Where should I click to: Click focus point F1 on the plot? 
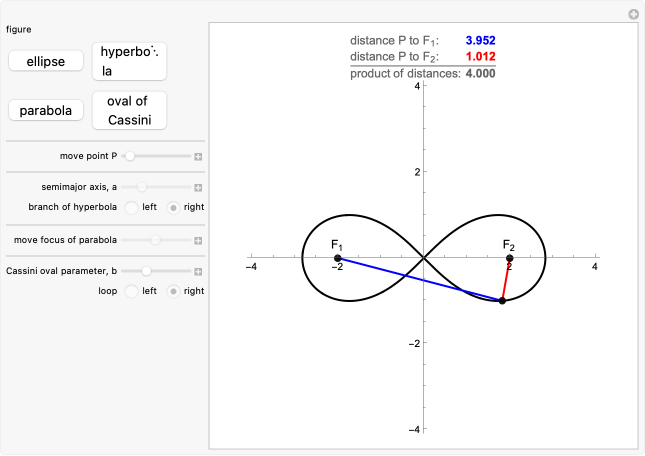click(x=338, y=258)
